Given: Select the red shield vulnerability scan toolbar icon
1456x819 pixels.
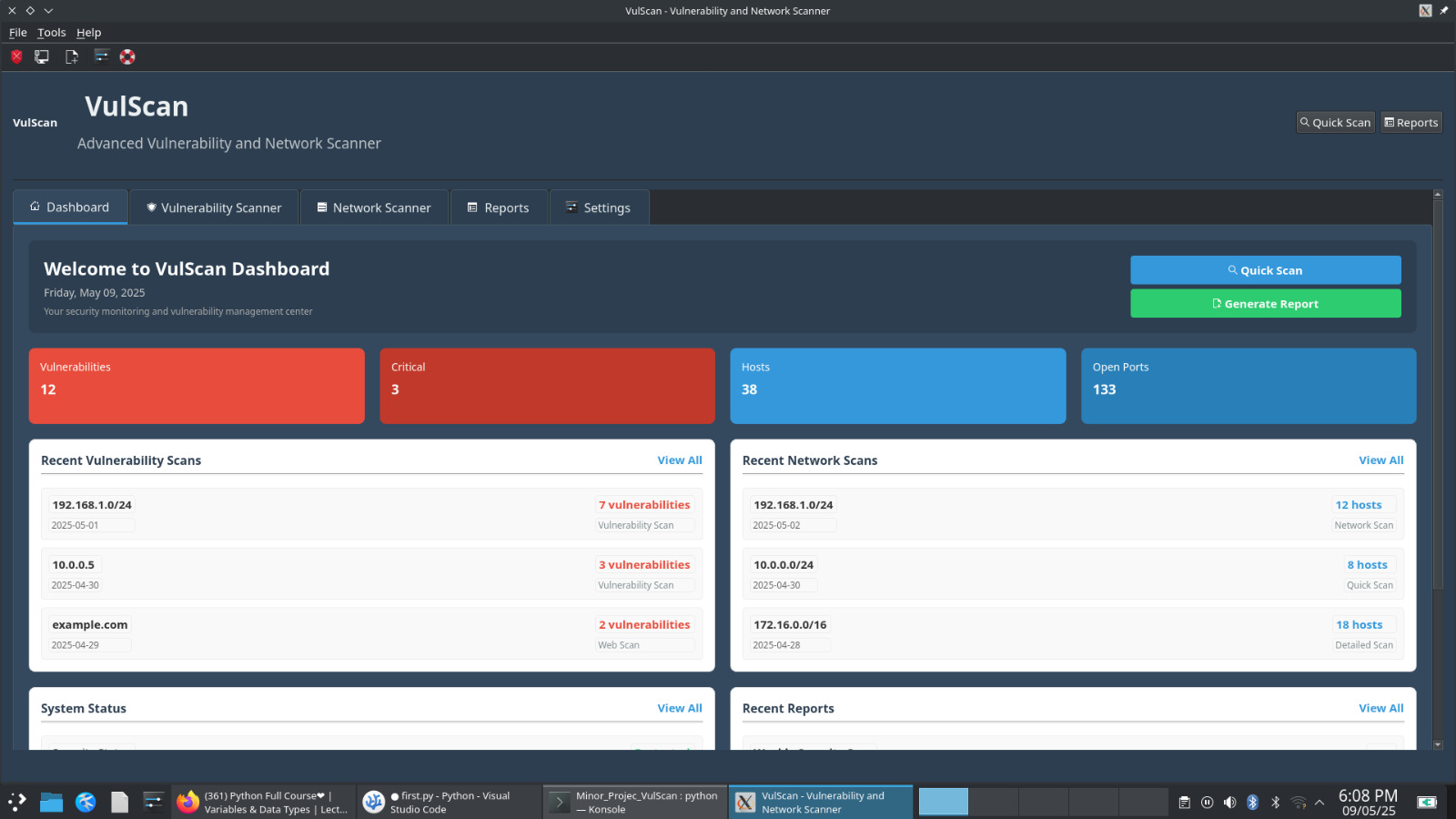Looking at the screenshot, I should coord(15,56).
